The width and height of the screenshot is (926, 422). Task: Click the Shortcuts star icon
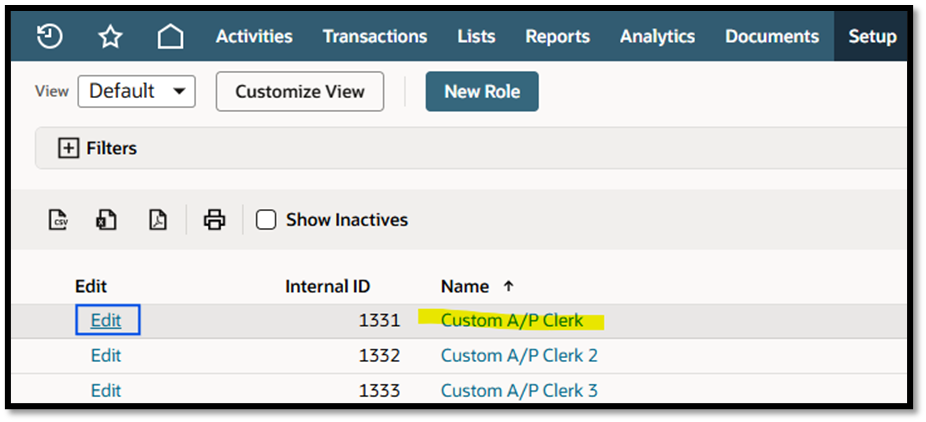[x=110, y=38]
